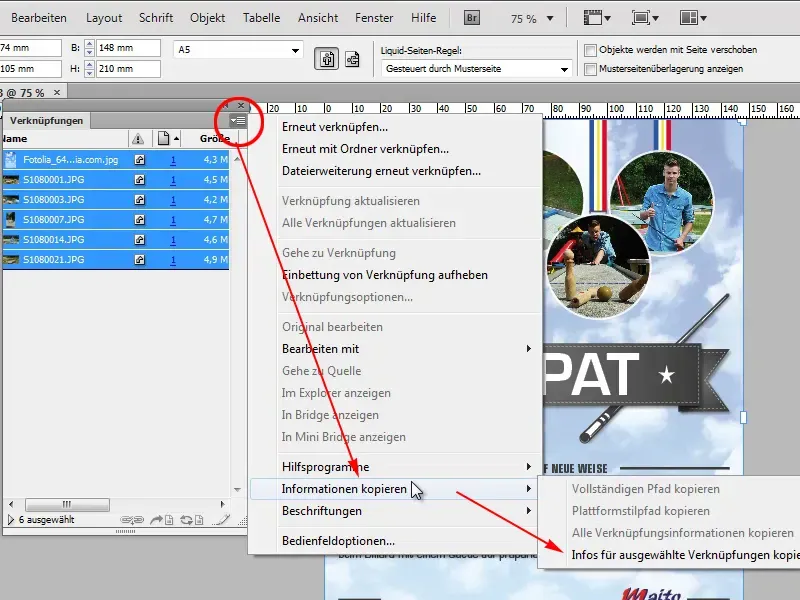
Task: Click the second liquid layout icon beside the first
Action: 350,57
